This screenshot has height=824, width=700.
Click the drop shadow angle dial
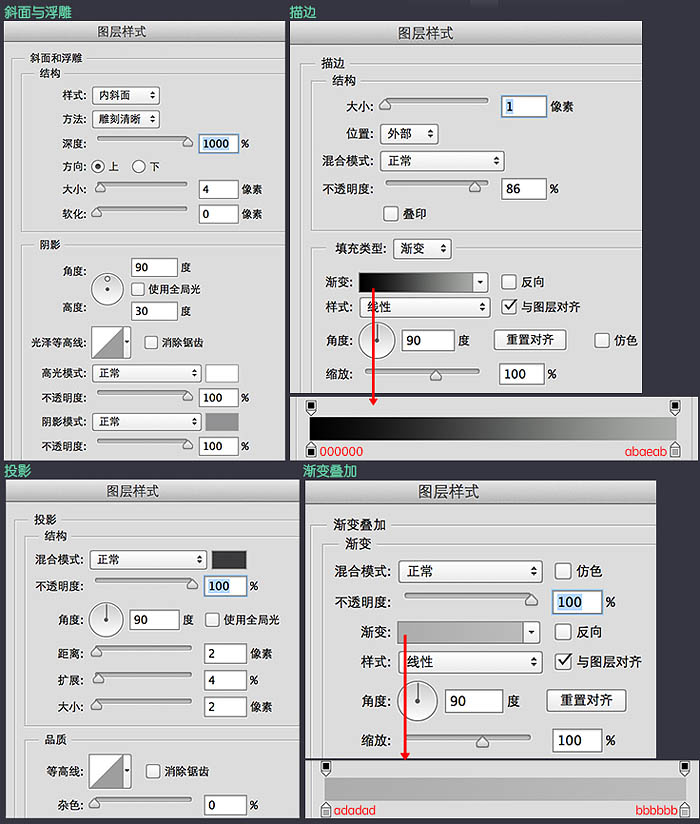pos(106,620)
